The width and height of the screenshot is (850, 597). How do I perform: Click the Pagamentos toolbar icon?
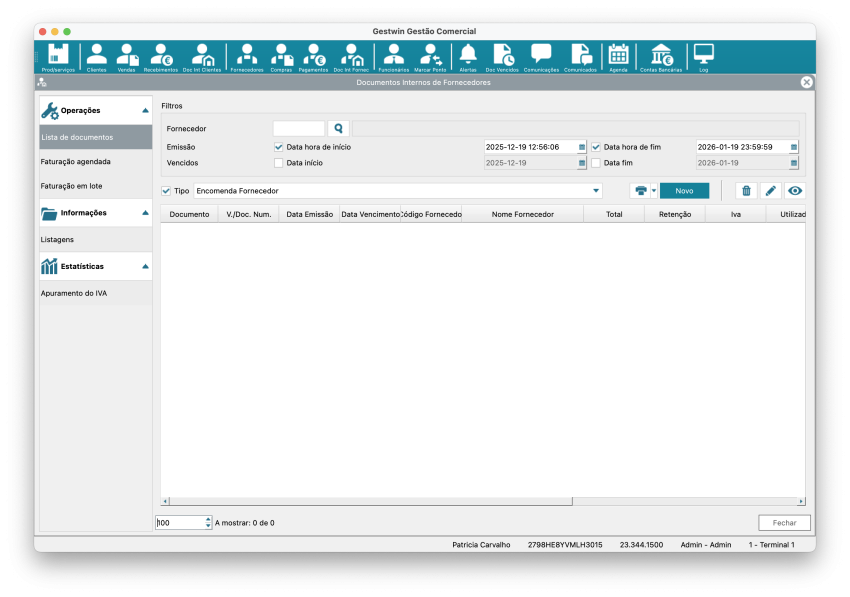coord(313,57)
